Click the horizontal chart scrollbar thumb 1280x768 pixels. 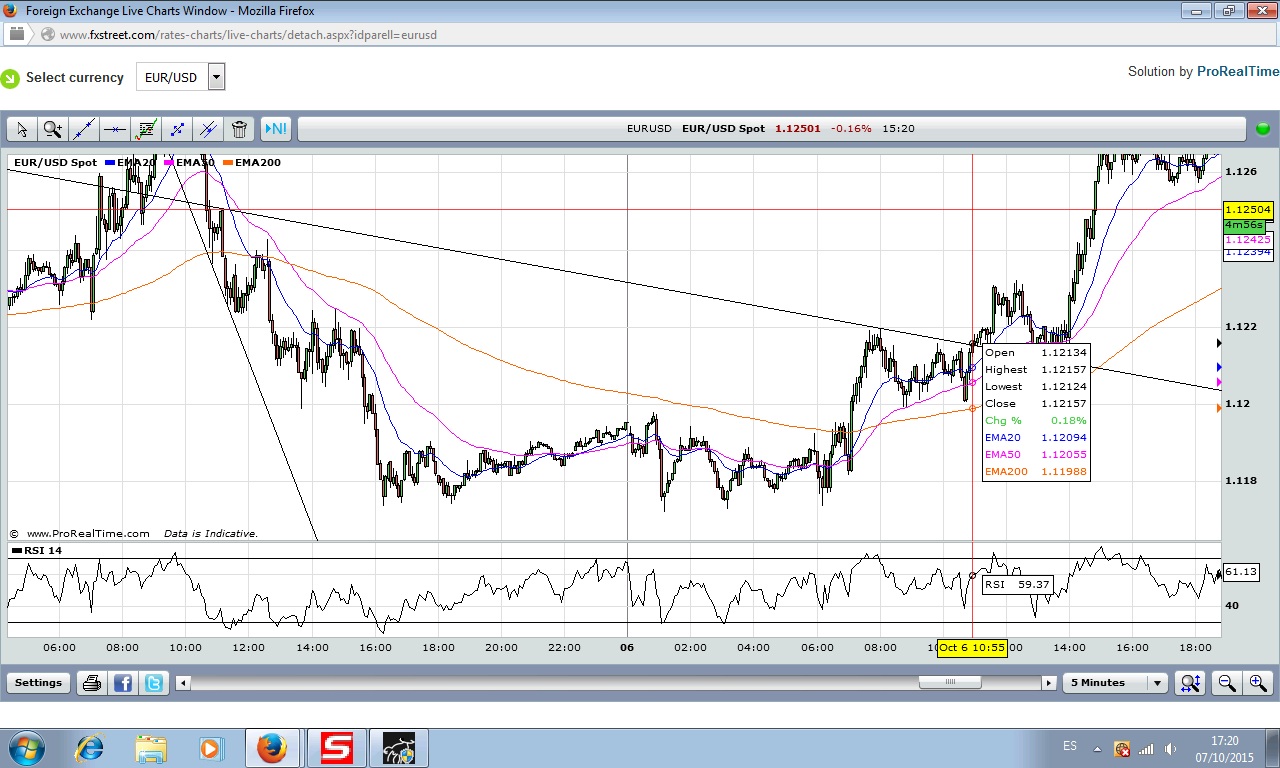pyautogui.click(x=950, y=683)
